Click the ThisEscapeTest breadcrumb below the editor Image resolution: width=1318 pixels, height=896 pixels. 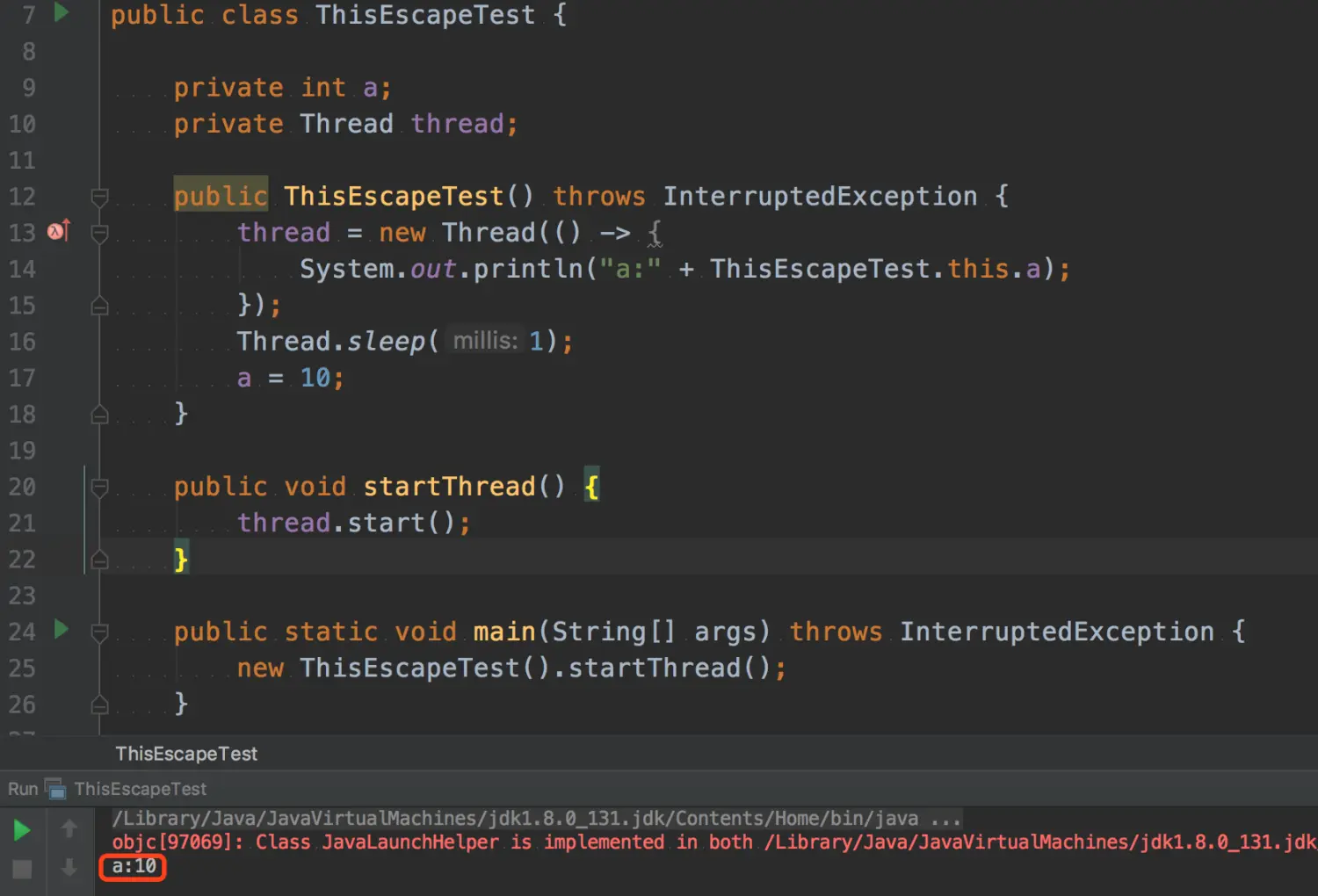pyautogui.click(x=186, y=754)
